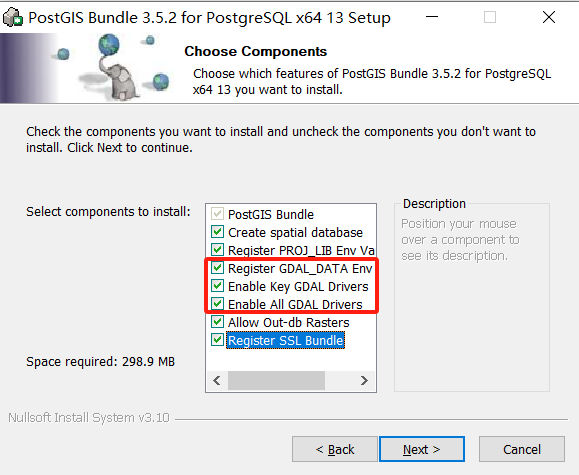Click the horizontal scrollbar thumb

[276, 380]
